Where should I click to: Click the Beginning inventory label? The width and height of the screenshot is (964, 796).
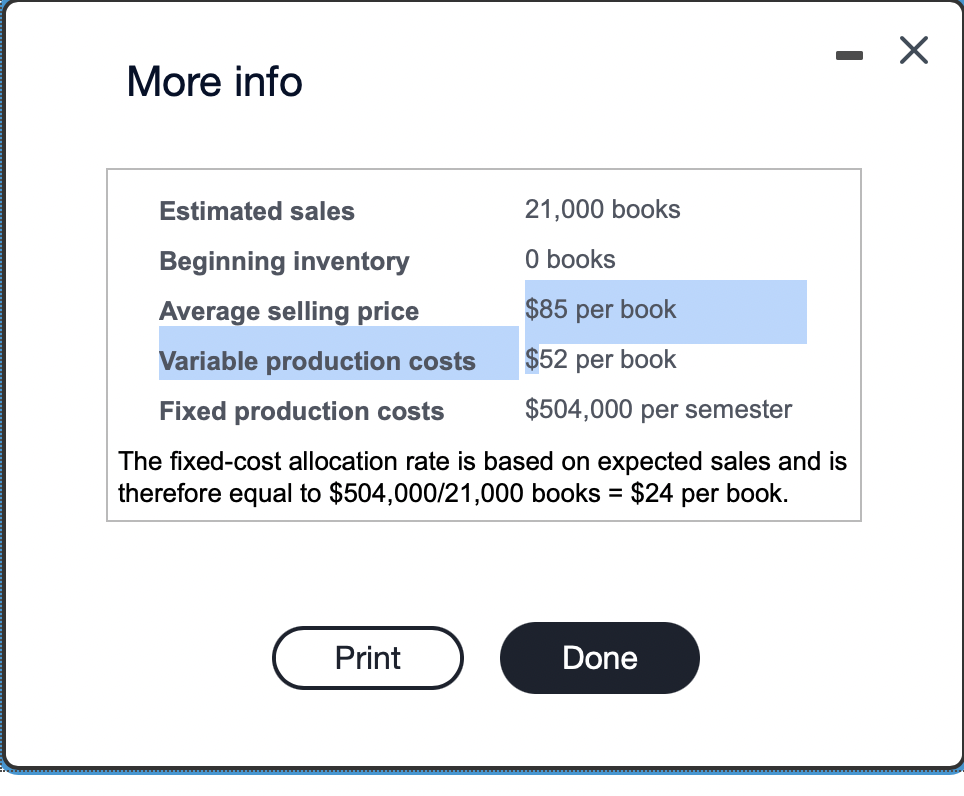pos(284,261)
